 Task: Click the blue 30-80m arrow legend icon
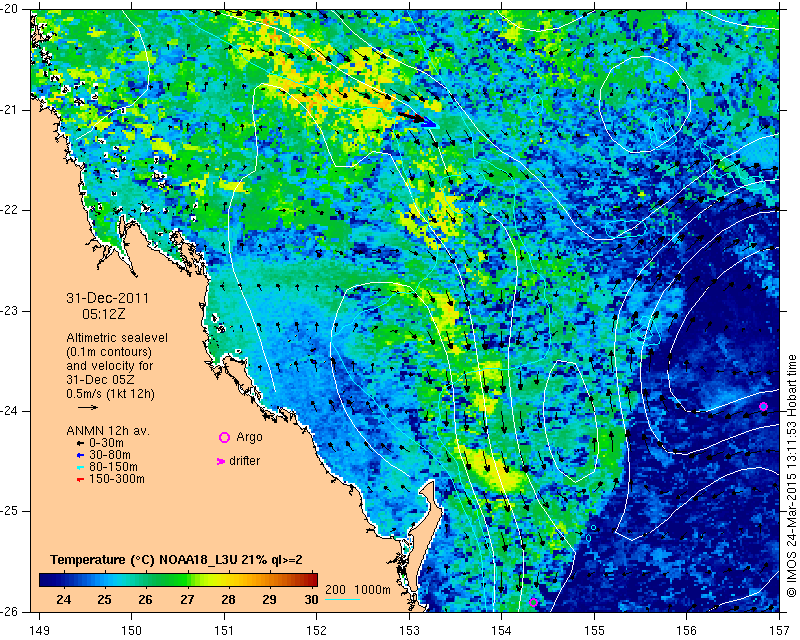pyautogui.click(x=80, y=455)
